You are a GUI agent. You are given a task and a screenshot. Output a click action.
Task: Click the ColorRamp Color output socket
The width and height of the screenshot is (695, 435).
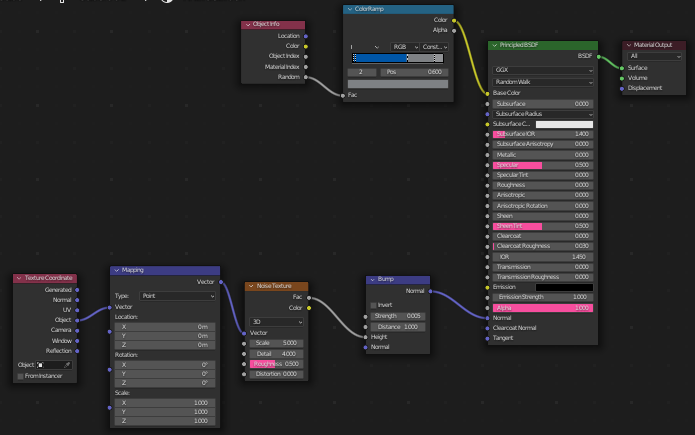click(x=454, y=20)
